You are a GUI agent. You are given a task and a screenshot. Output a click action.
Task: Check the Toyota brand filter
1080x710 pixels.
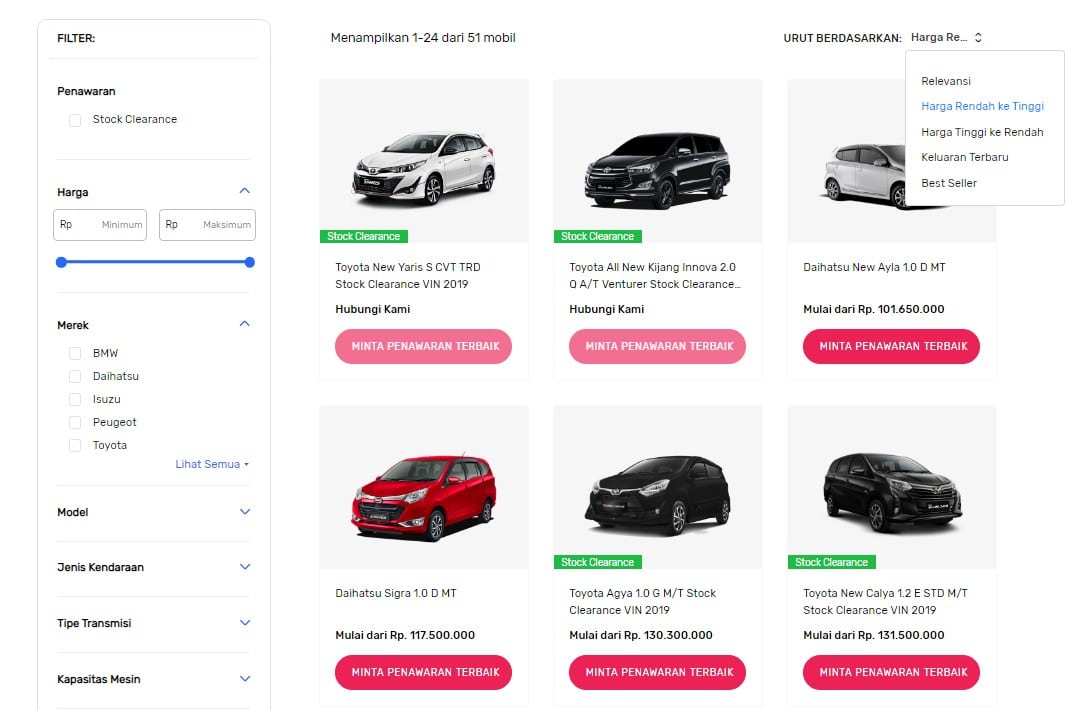pyautogui.click(x=75, y=446)
